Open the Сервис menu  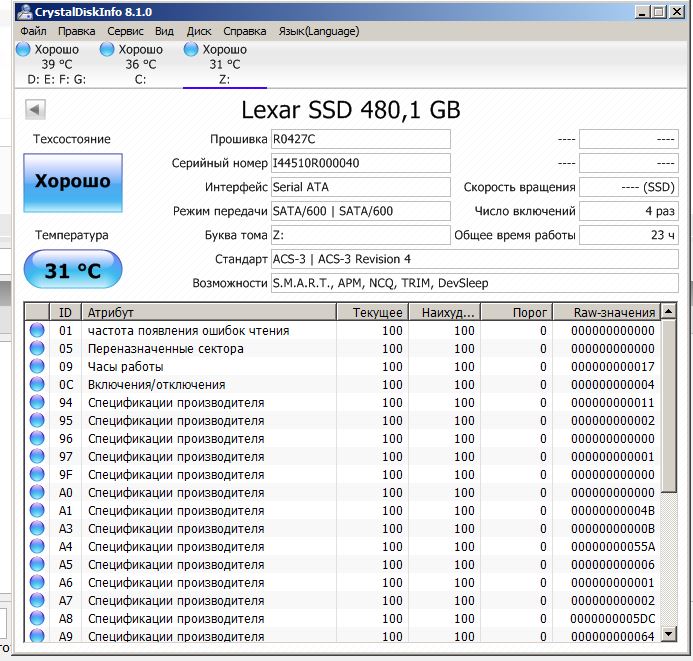click(125, 31)
